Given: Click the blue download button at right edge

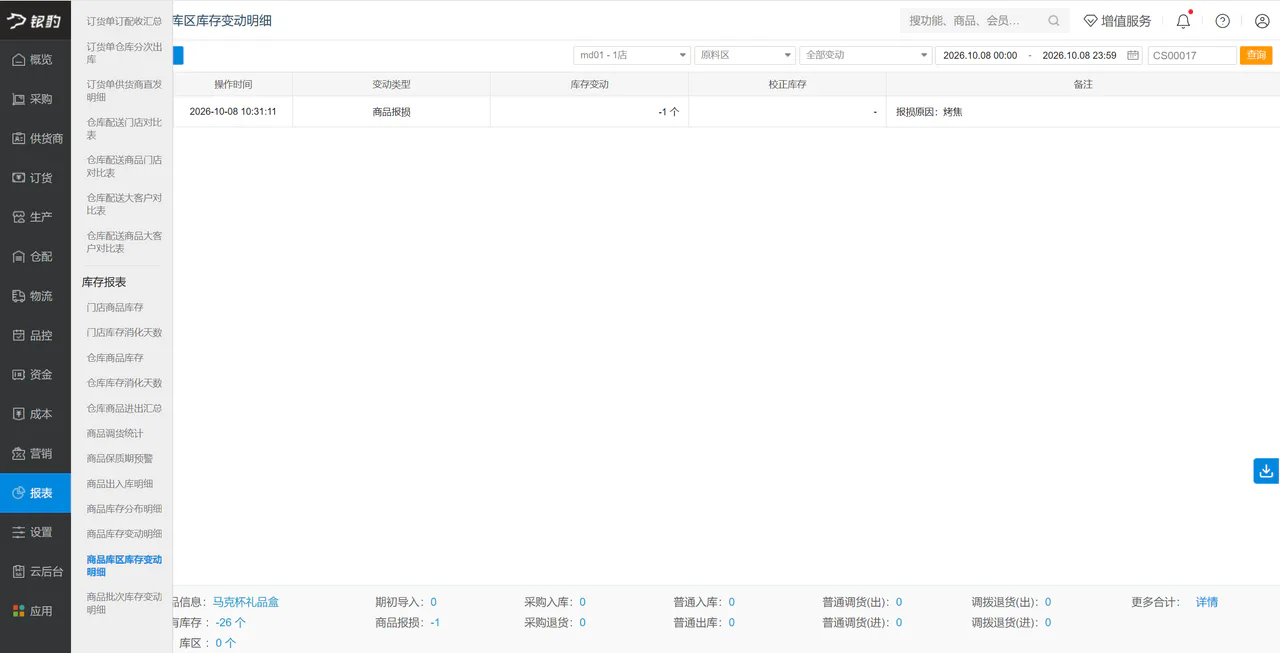Looking at the screenshot, I should (1266, 471).
